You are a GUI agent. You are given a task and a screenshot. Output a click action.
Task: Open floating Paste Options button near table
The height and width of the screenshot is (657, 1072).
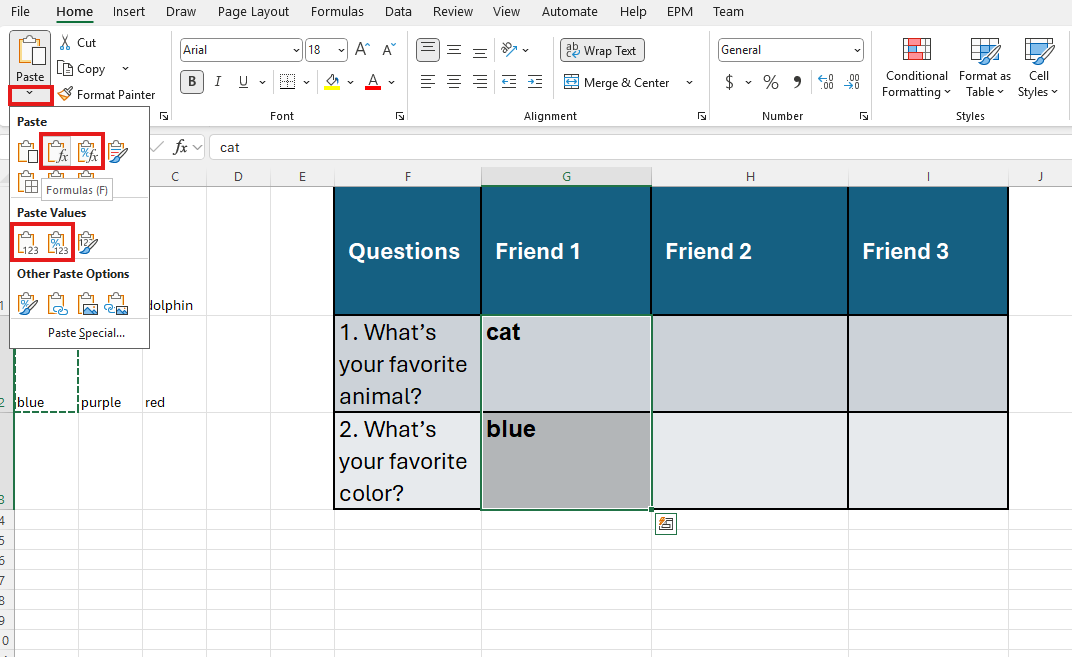[666, 524]
